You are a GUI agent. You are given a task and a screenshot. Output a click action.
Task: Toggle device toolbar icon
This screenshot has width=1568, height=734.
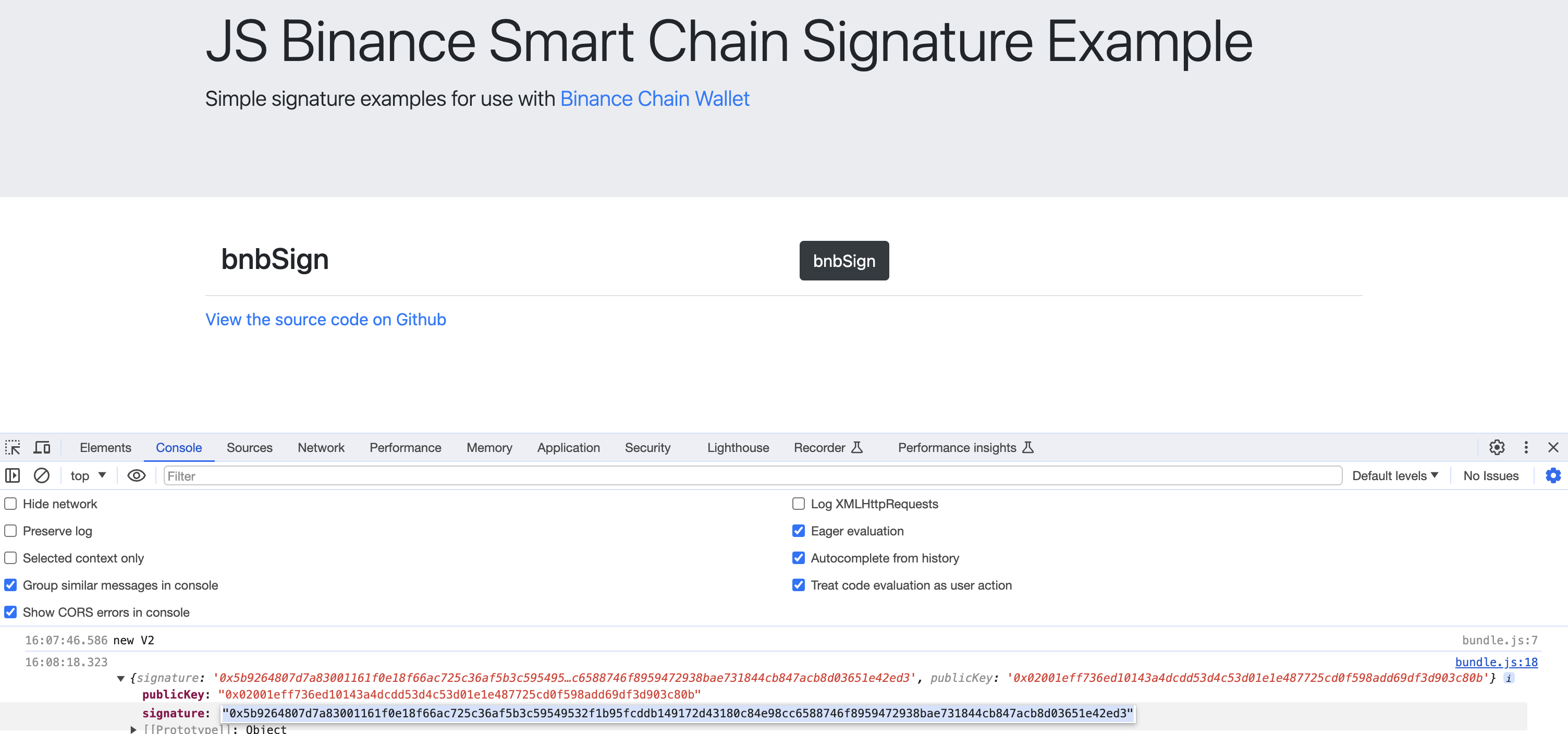tap(42, 447)
